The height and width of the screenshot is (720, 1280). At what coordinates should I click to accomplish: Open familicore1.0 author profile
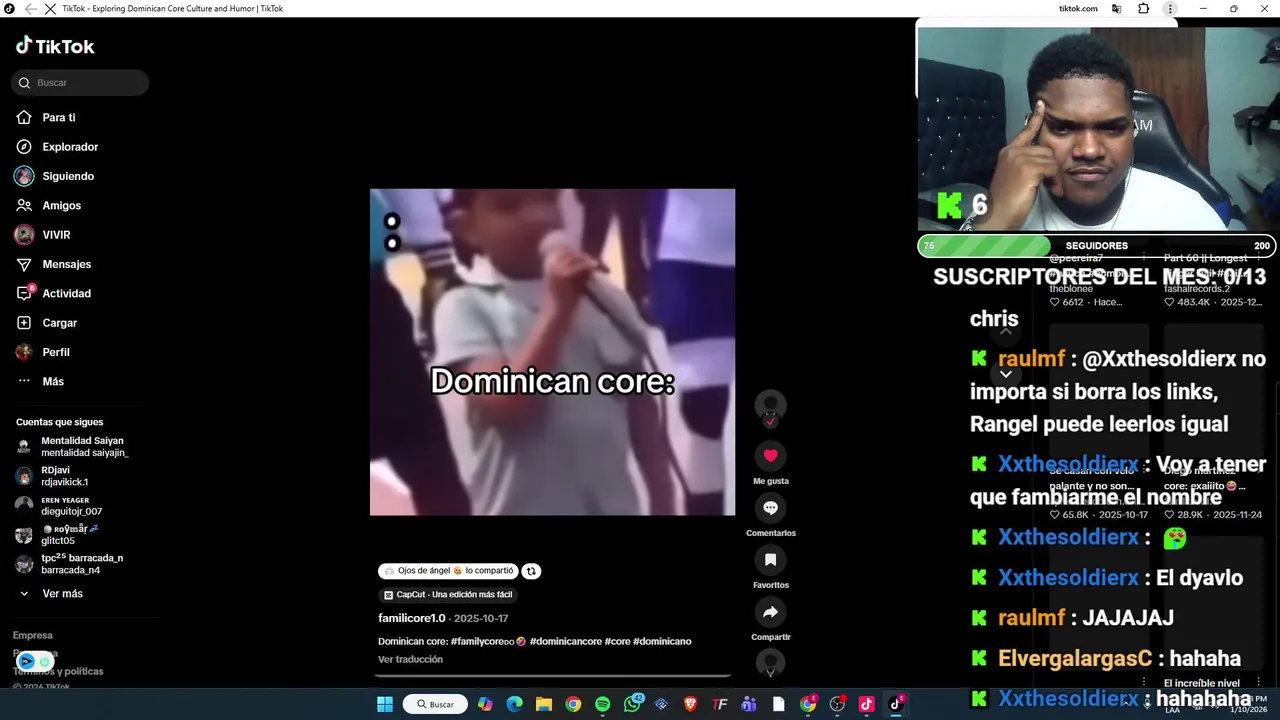[x=412, y=618]
